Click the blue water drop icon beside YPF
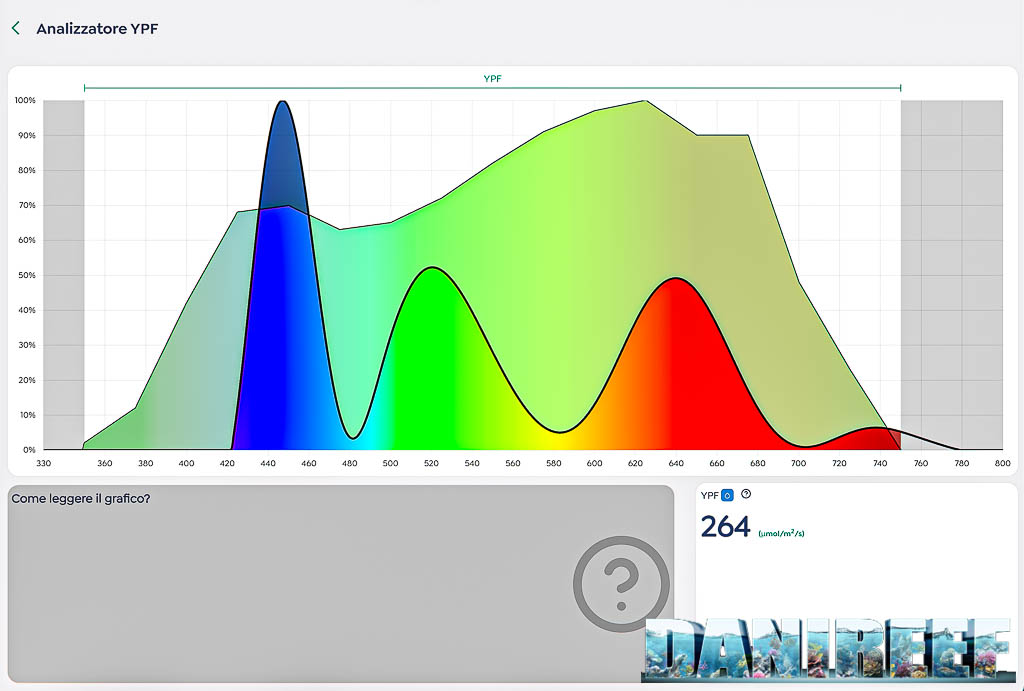This screenshot has width=1024, height=691. [727, 495]
